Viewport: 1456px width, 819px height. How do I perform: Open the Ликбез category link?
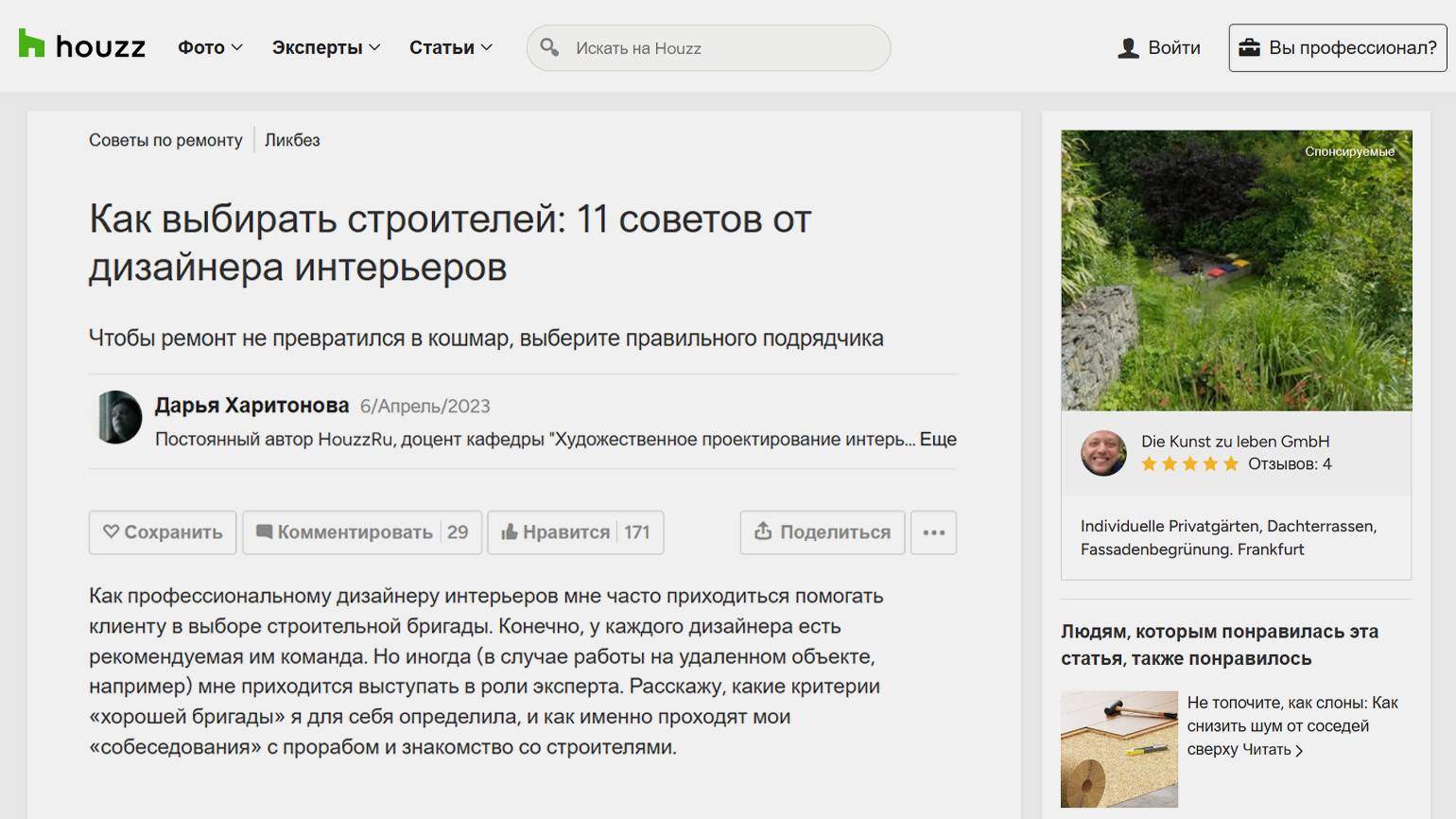[x=292, y=140]
